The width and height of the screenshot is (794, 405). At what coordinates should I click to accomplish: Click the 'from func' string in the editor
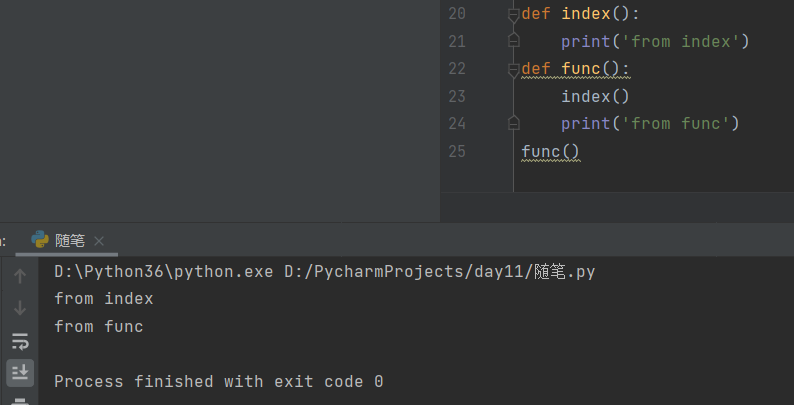coord(679,124)
